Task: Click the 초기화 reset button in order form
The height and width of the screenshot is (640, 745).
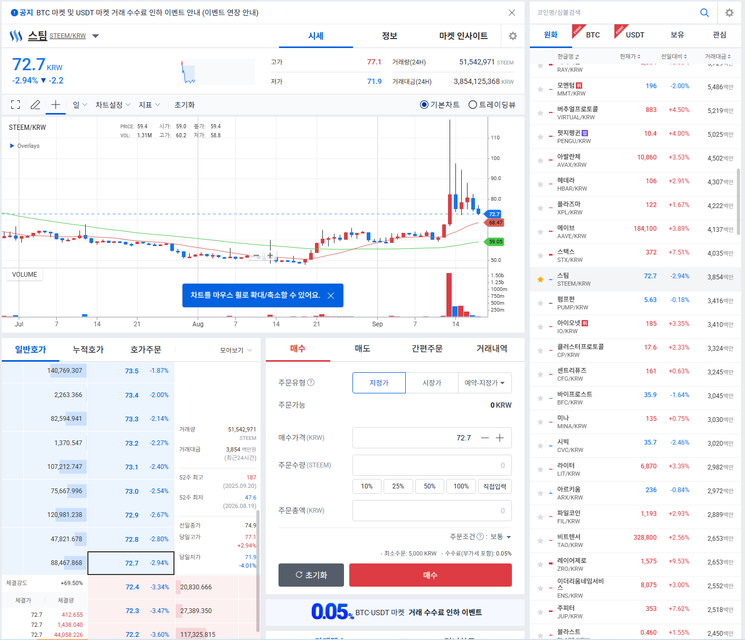Action: [311, 575]
